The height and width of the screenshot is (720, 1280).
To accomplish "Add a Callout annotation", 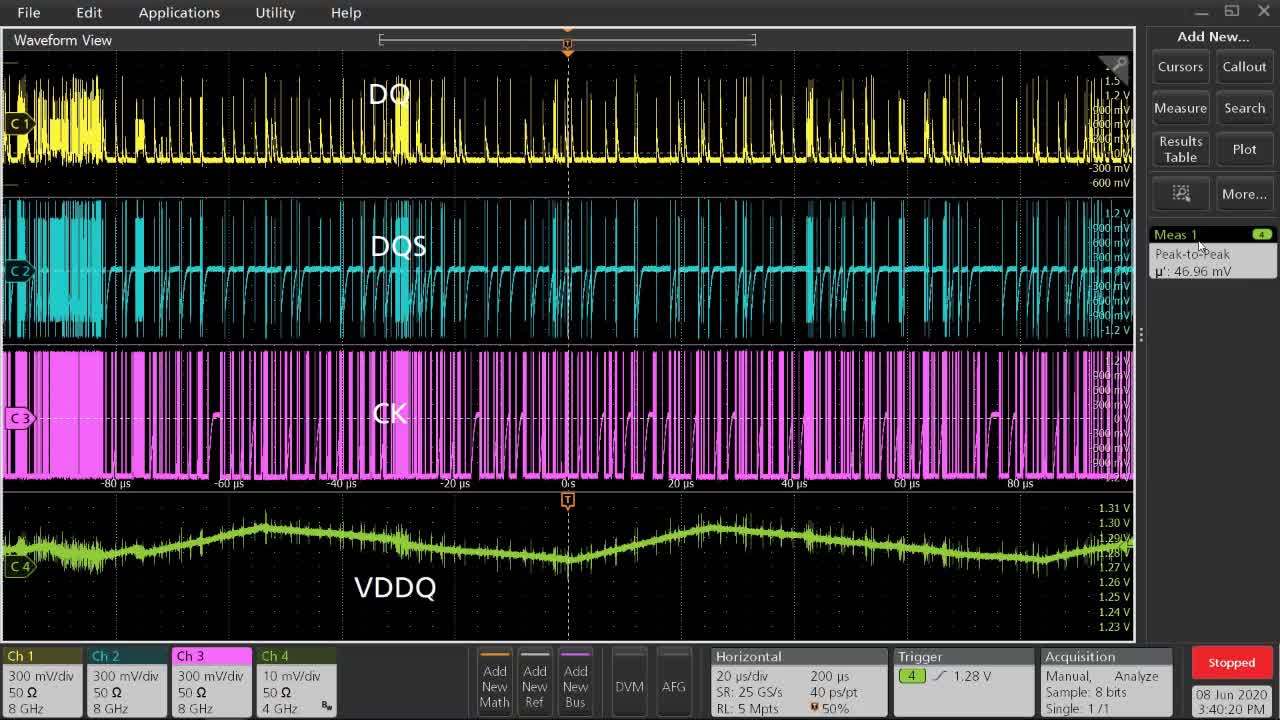I will click(1244, 66).
